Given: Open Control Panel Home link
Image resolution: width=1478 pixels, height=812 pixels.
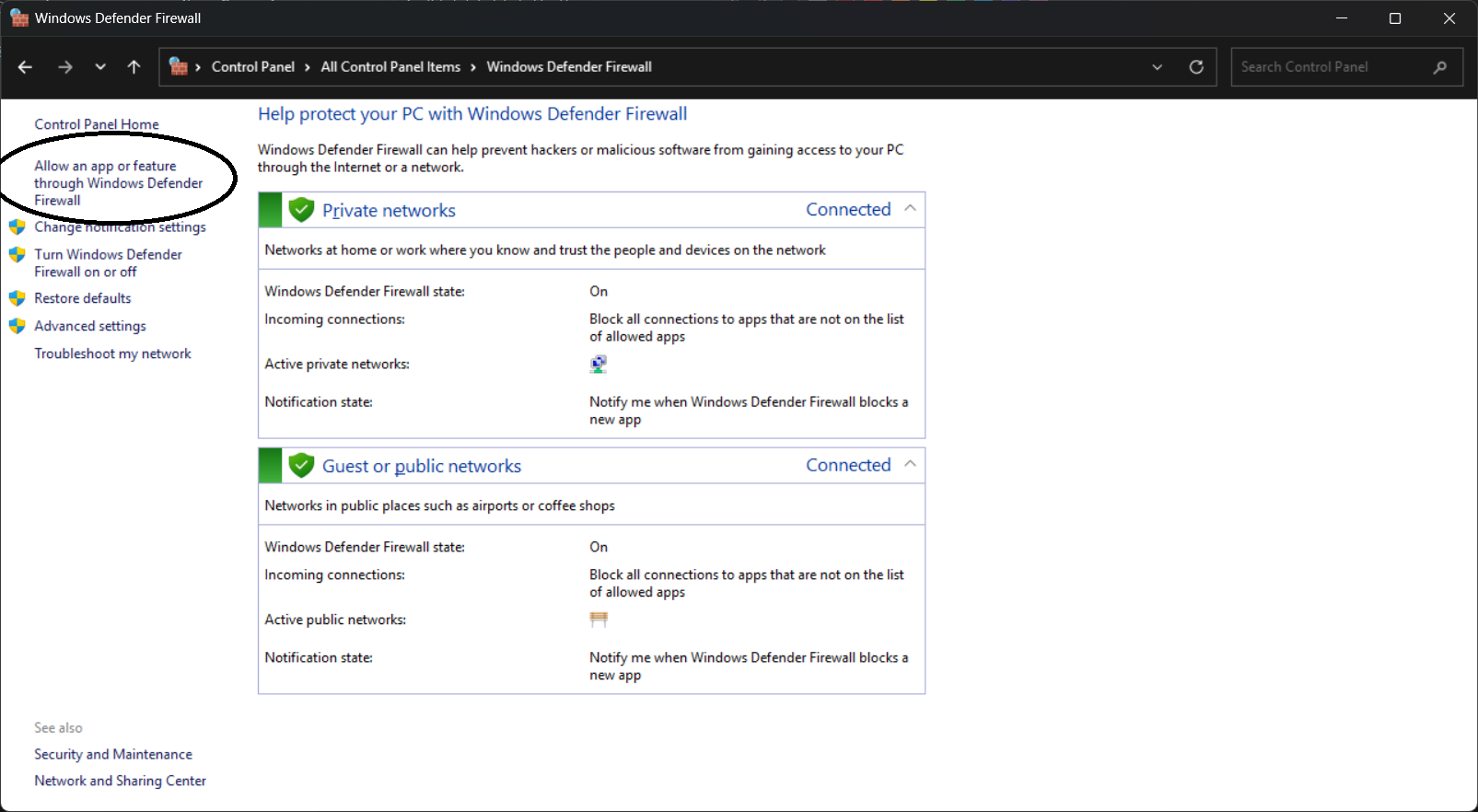Looking at the screenshot, I should pyautogui.click(x=97, y=124).
